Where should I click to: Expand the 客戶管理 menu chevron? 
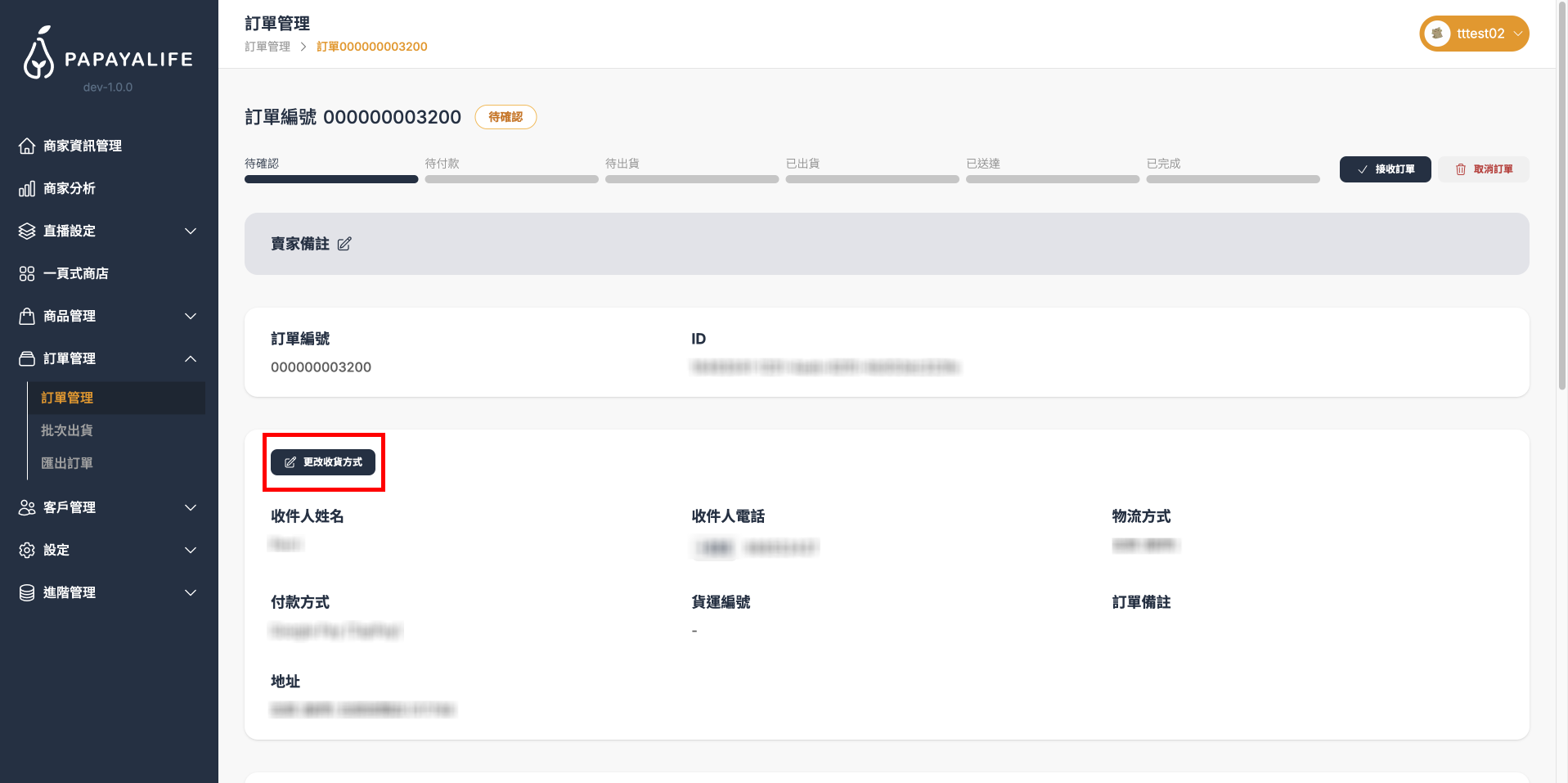(191, 507)
